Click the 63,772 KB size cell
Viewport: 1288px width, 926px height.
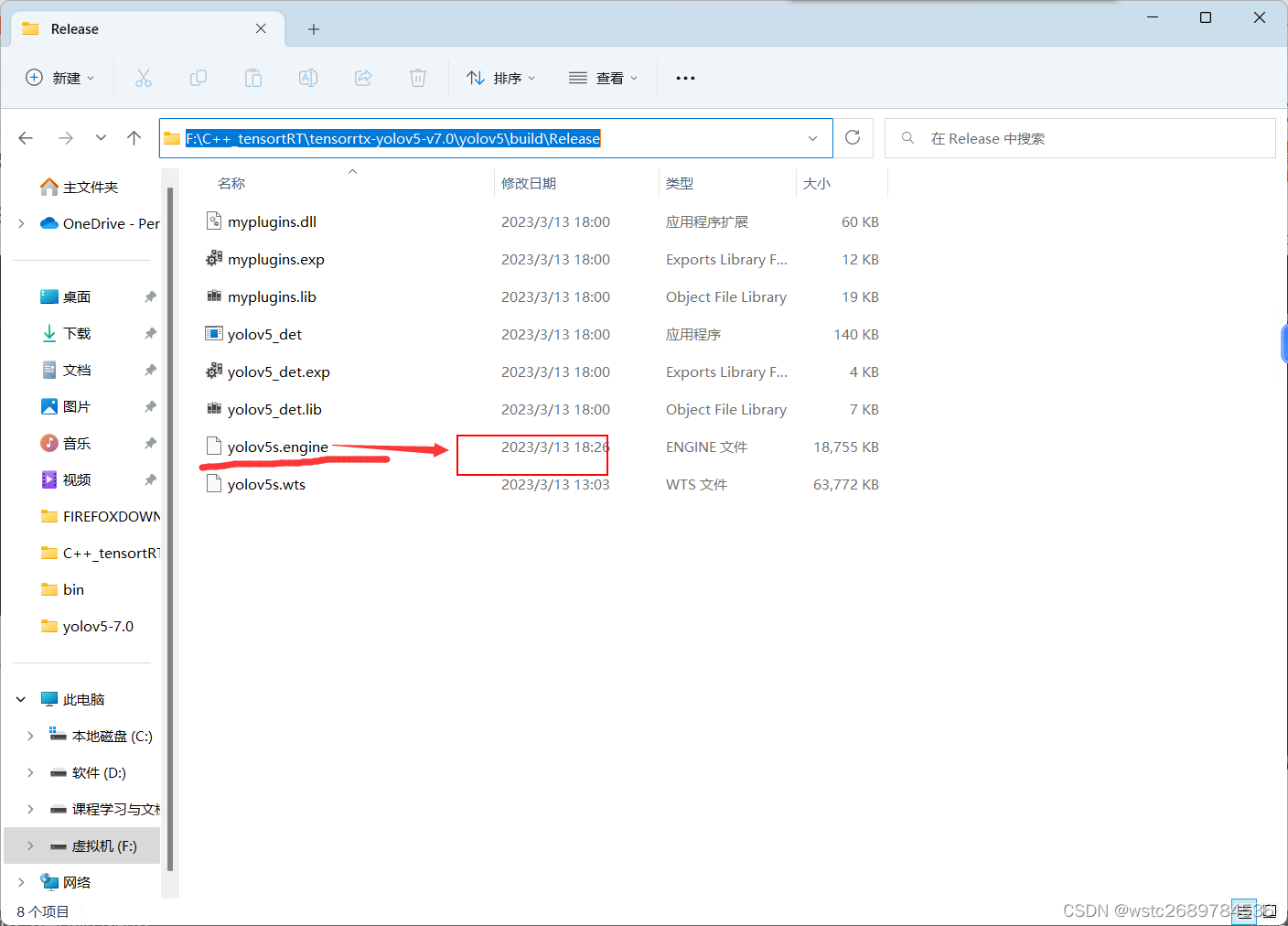pos(846,484)
